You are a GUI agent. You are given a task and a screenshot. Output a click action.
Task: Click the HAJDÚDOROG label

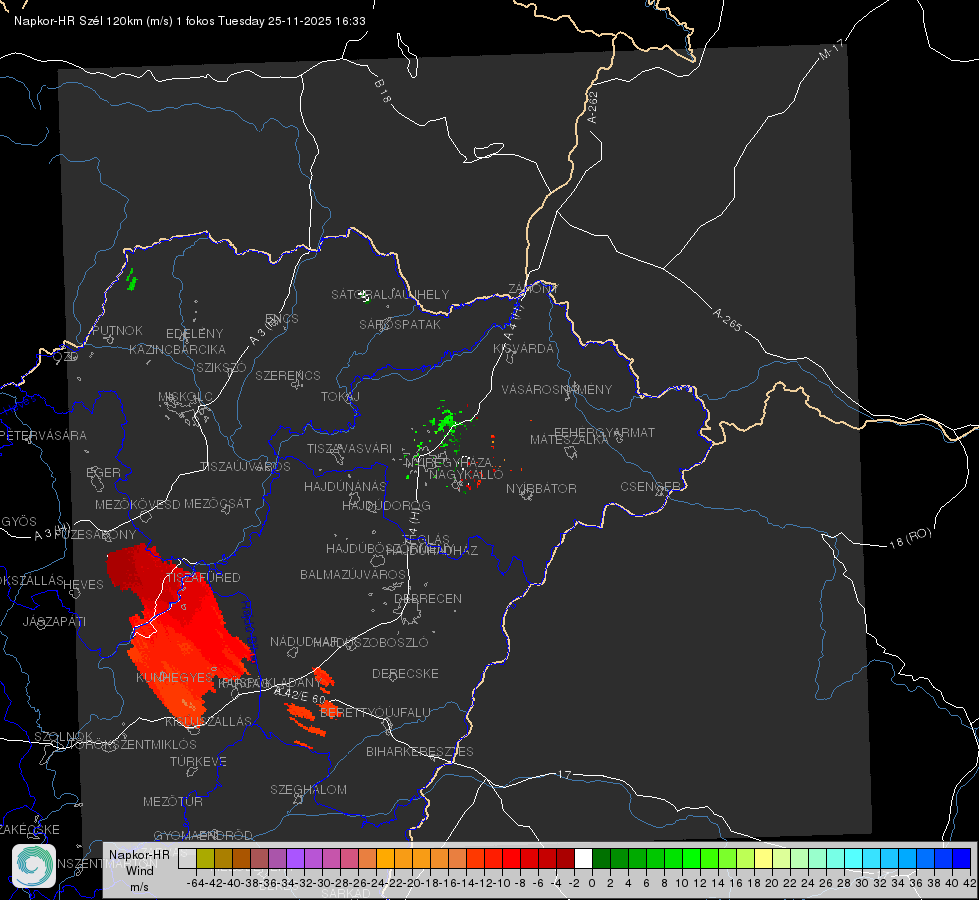[386, 505]
